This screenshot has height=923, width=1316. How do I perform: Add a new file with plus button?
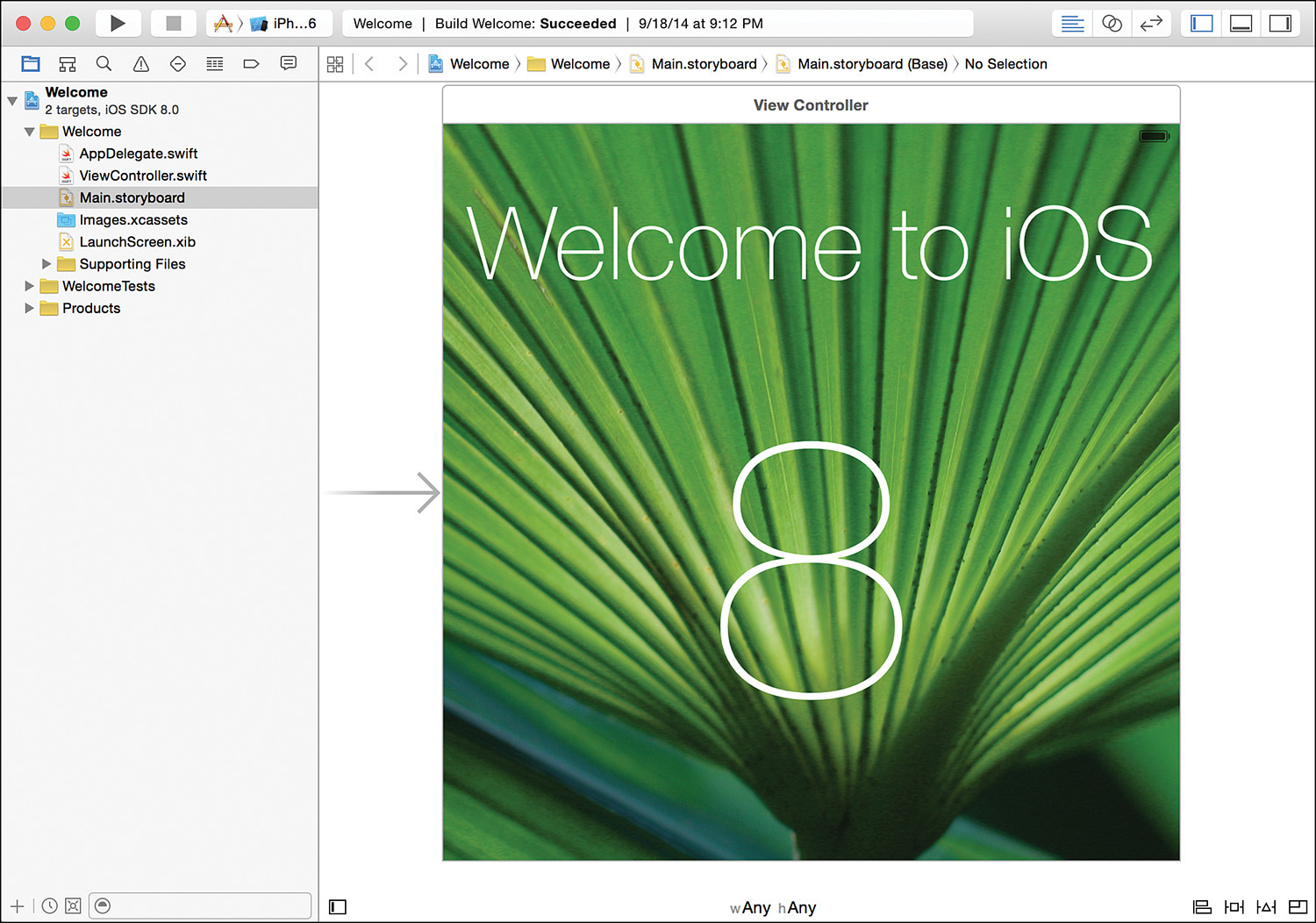(17, 905)
